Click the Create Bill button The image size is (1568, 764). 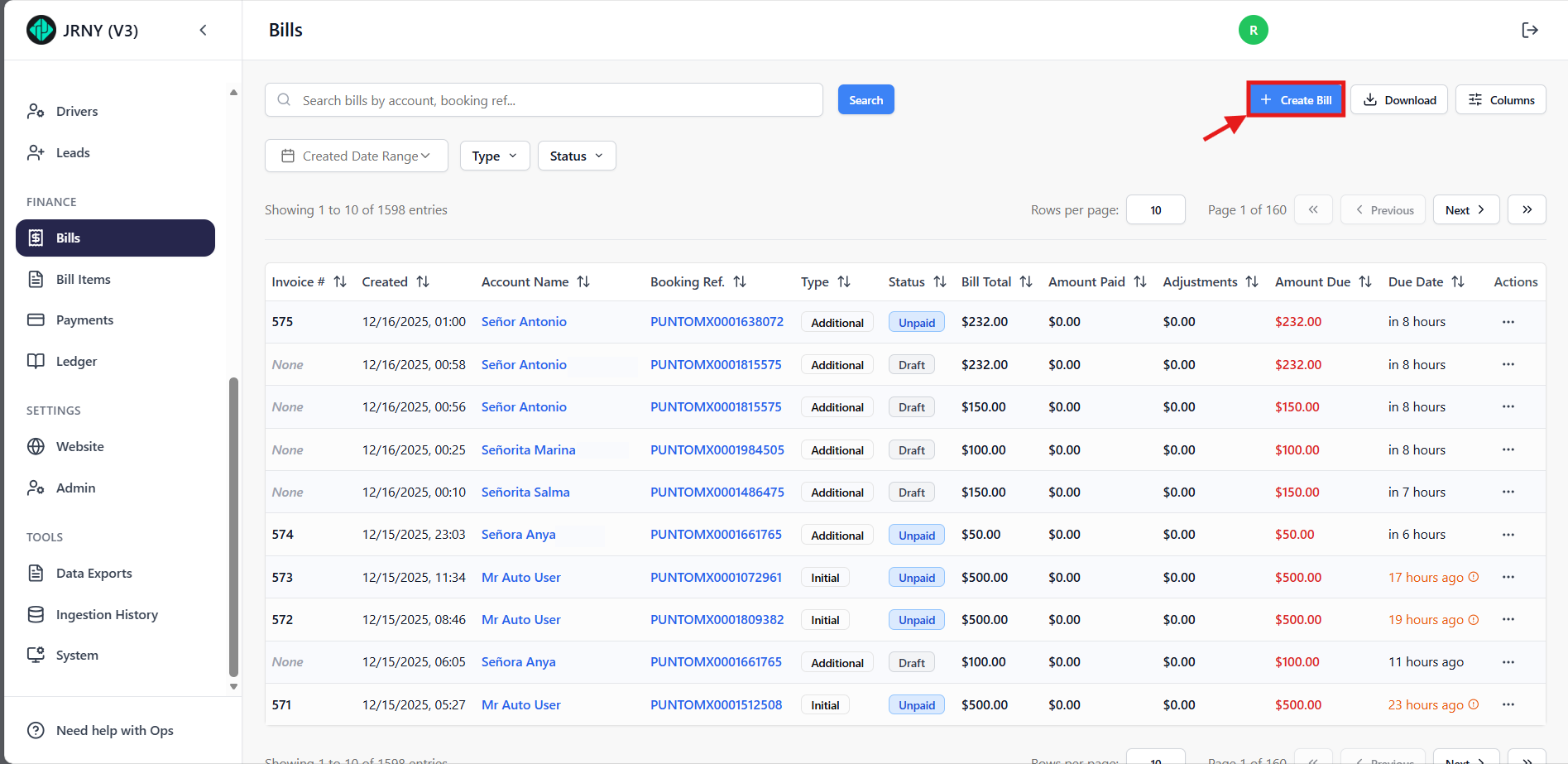click(1295, 100)
